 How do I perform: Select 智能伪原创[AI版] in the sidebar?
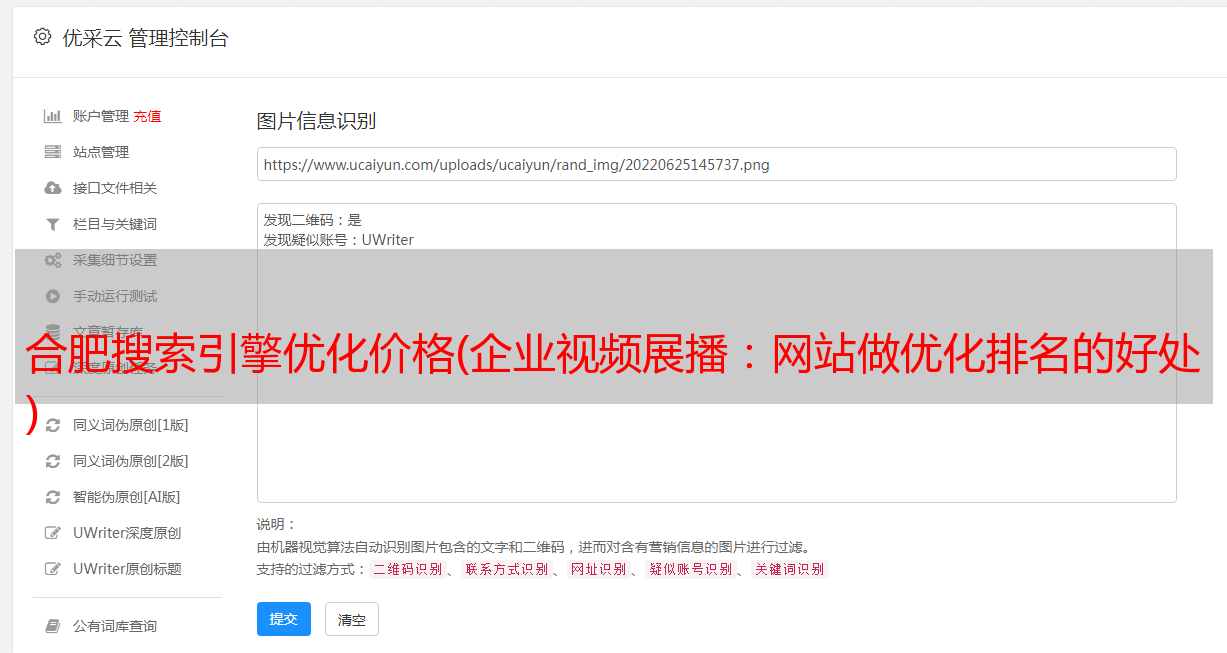pyautogui.click(x=126, y=497)
